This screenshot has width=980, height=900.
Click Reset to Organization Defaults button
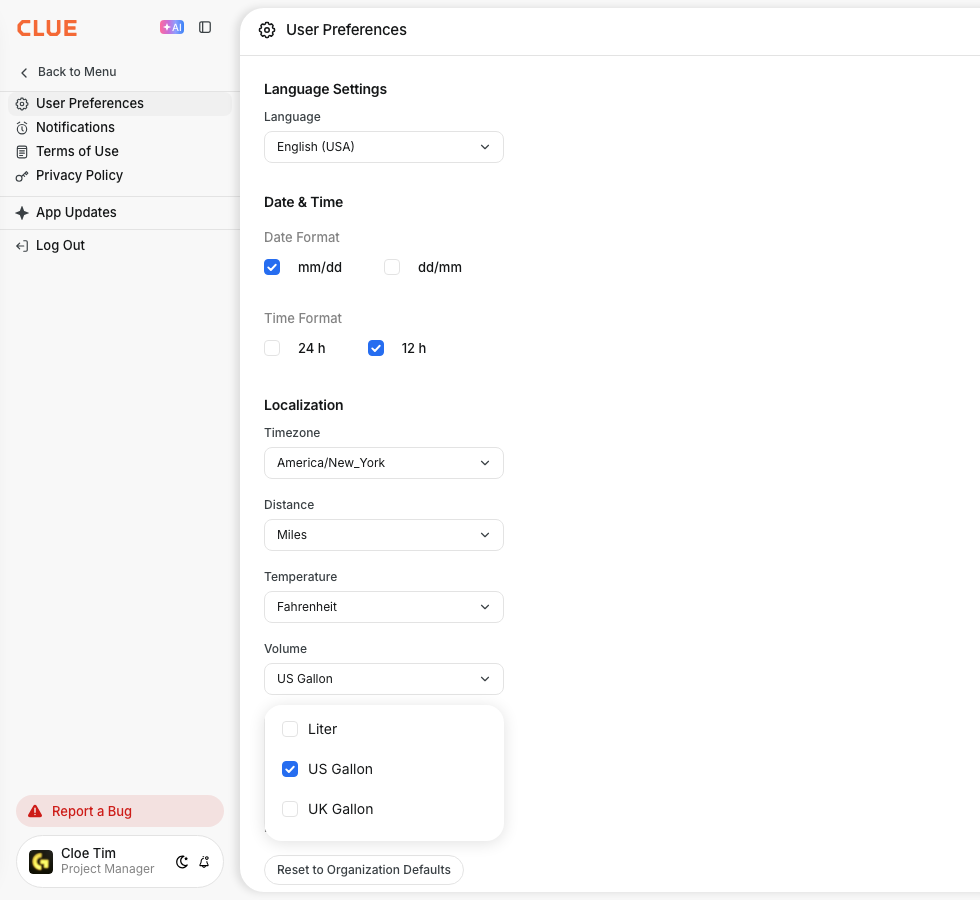tap(364, 870)
